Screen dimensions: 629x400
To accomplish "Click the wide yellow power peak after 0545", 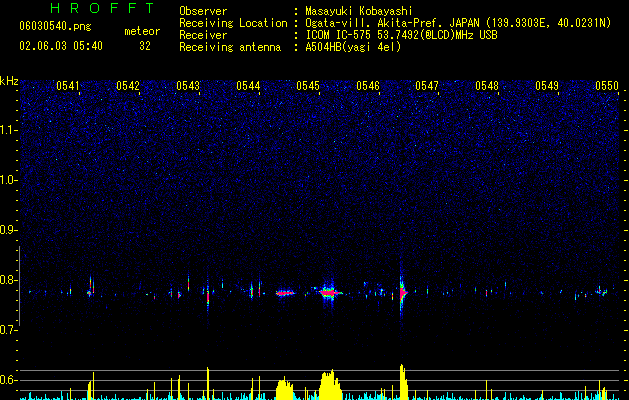I will 330,385.
